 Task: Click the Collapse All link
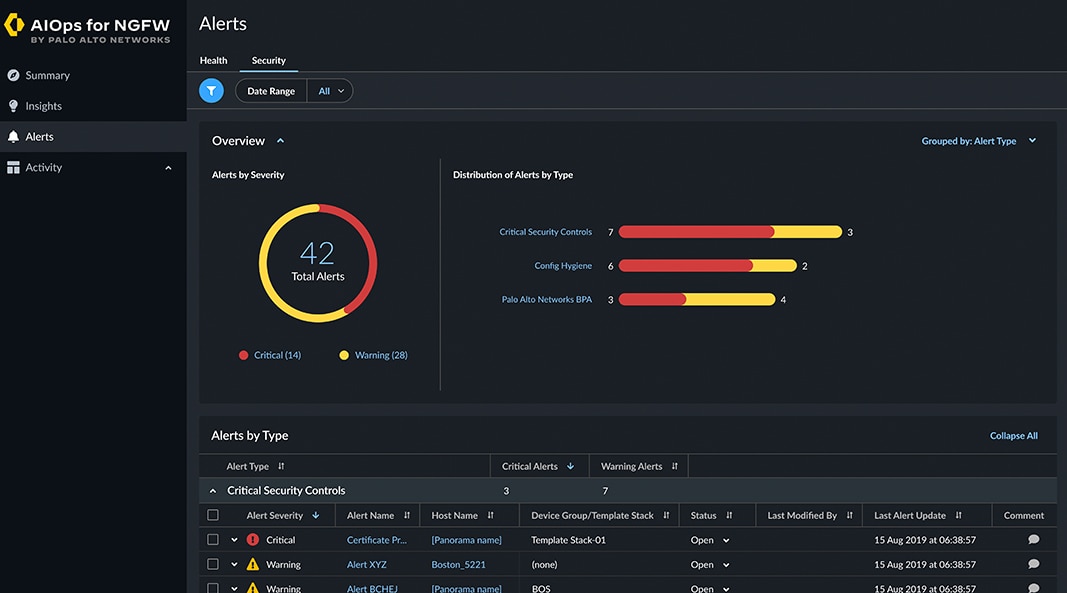click(x=1013, y=436)
